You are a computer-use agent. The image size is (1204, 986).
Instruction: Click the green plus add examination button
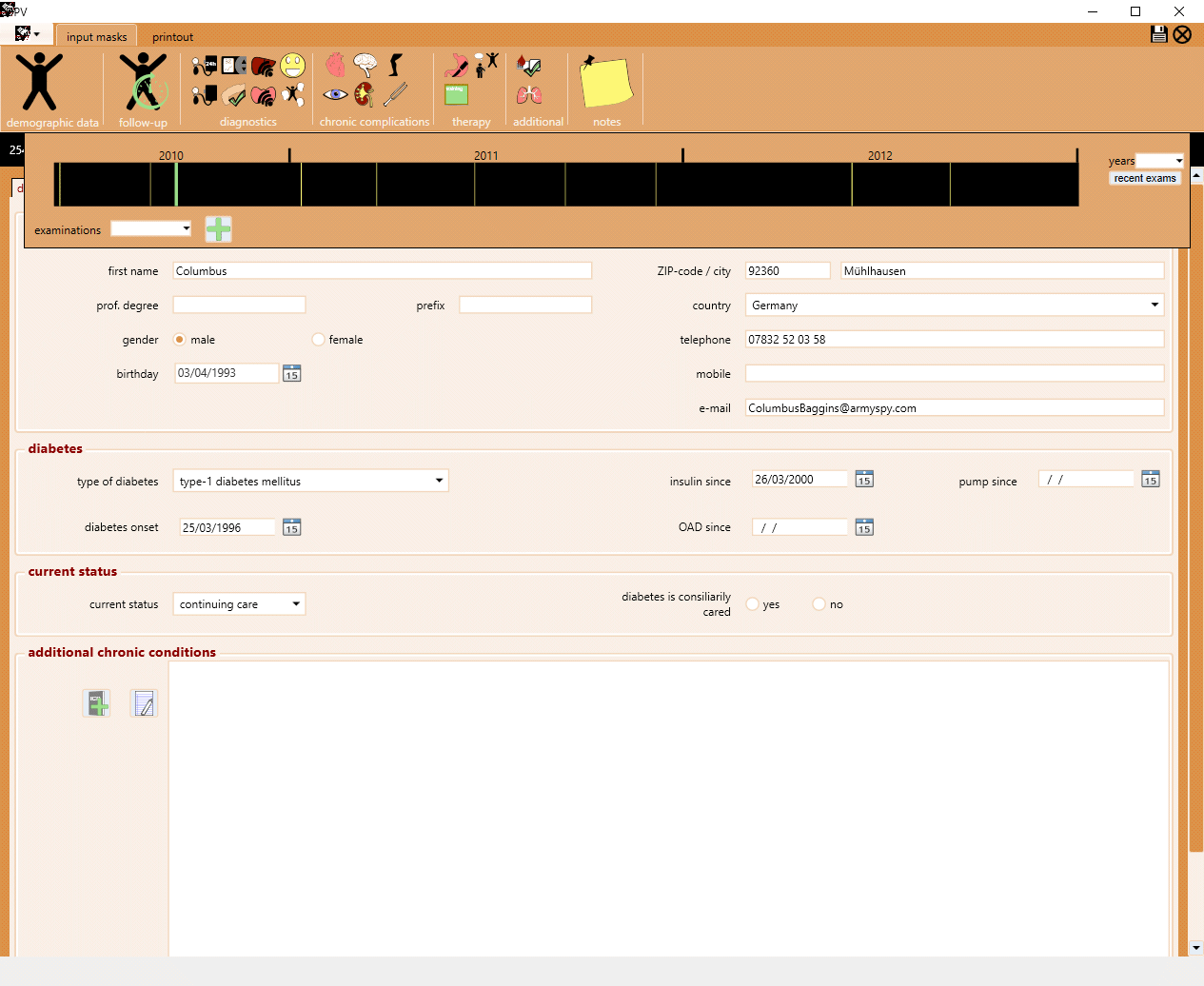pyautogui.click(x=219, y=229)
